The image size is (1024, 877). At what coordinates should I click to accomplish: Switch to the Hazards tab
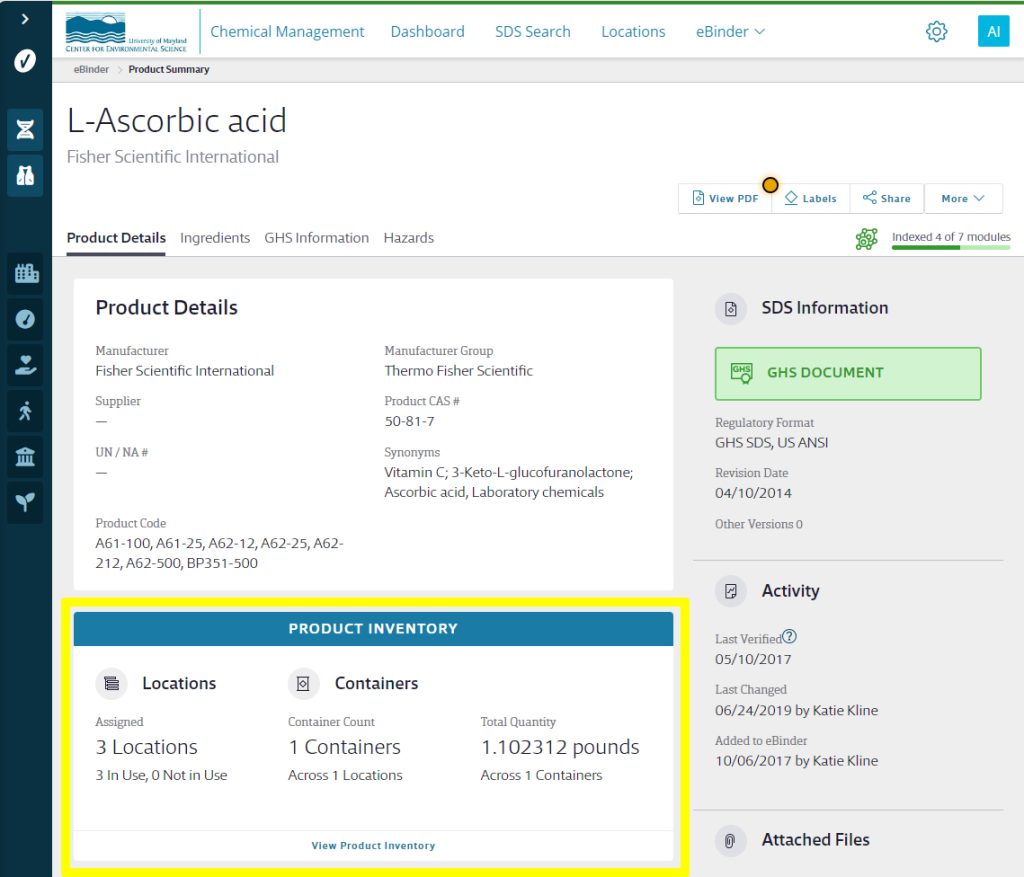click(408, 238)
